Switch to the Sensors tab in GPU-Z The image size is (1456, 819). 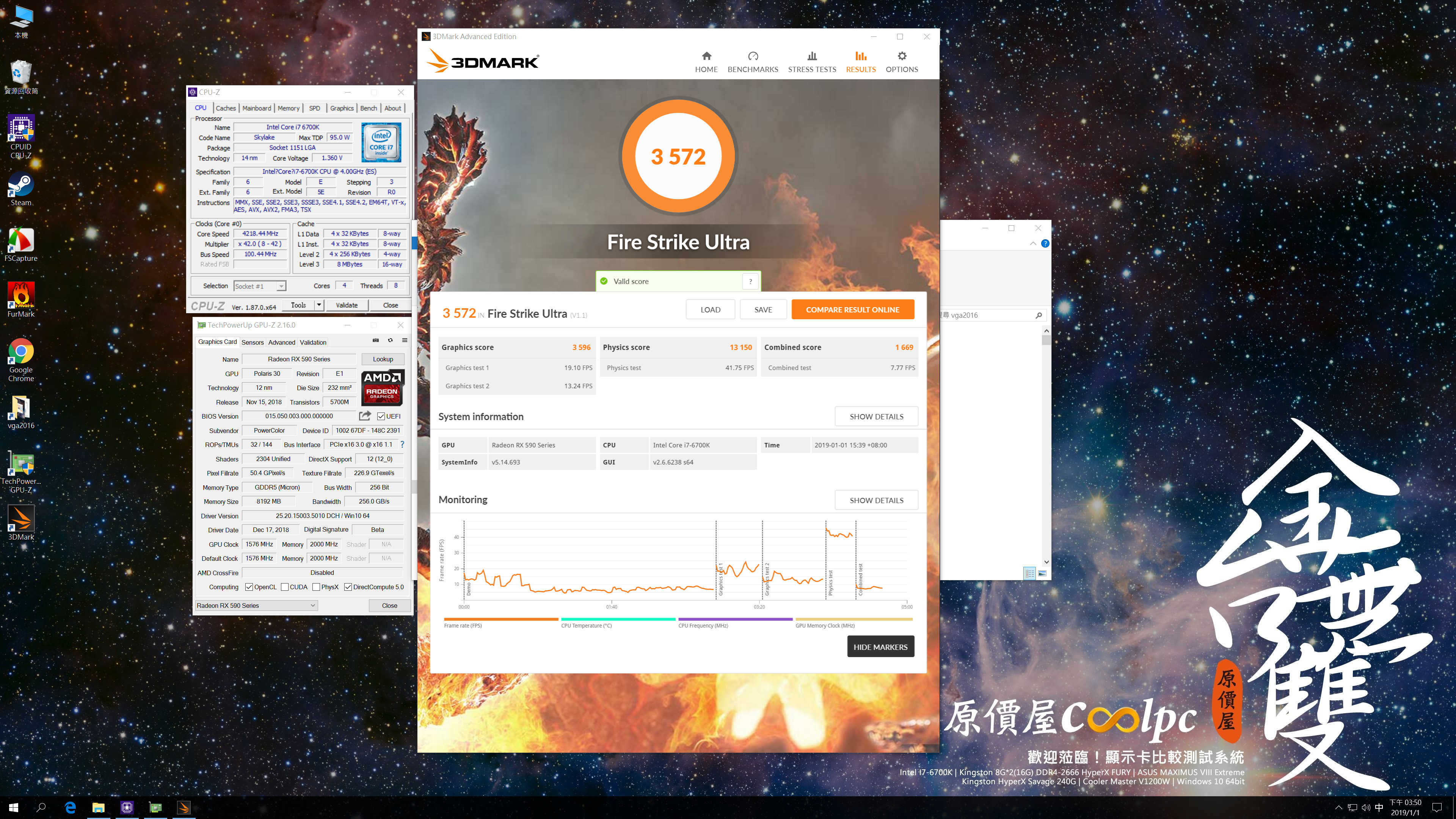(253, 342)
